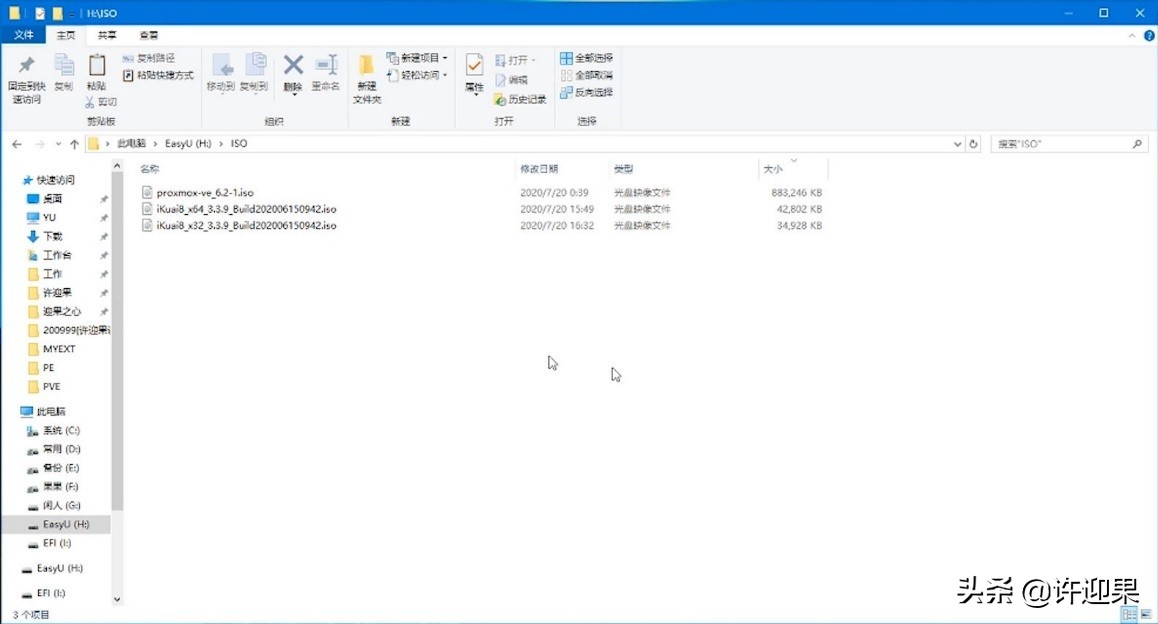Viewport: 1158px width, 624px height.
Task: Expand breadcrumb chevron after 此电脑
Action: point(155,144)
